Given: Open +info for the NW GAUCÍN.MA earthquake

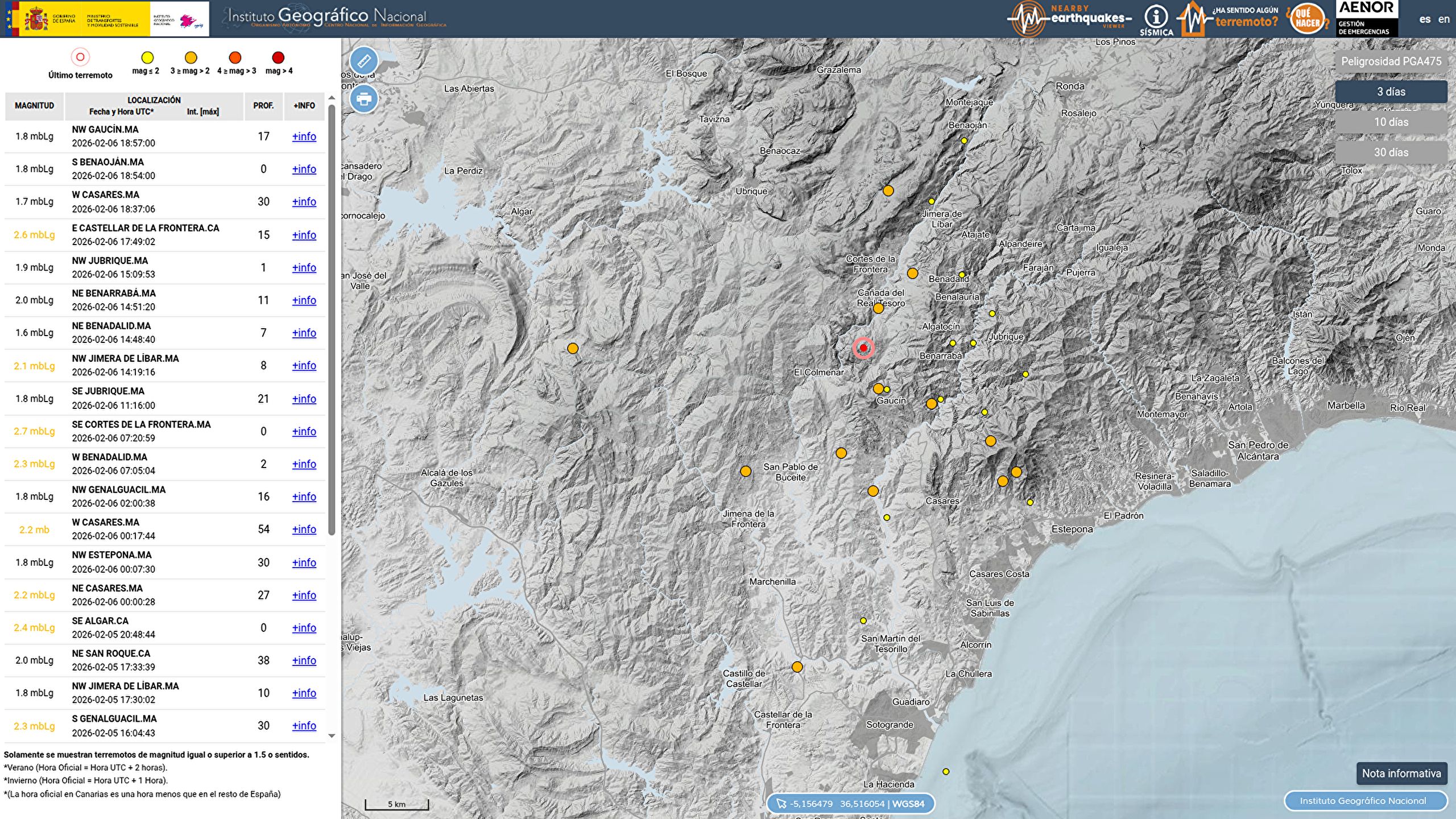Looking at the screenshot, I should pyautogui.click(x=304, y=136).
